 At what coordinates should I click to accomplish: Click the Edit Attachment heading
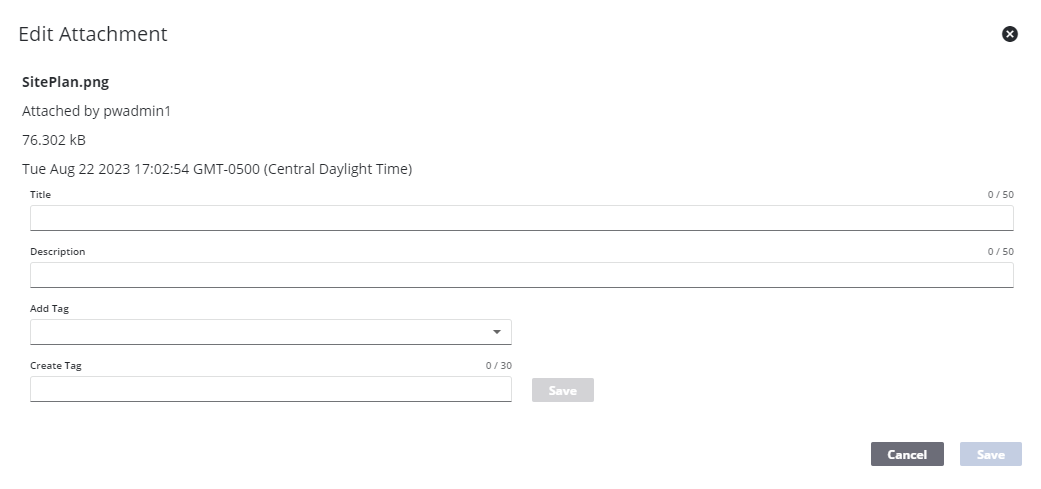pos(93,34)
